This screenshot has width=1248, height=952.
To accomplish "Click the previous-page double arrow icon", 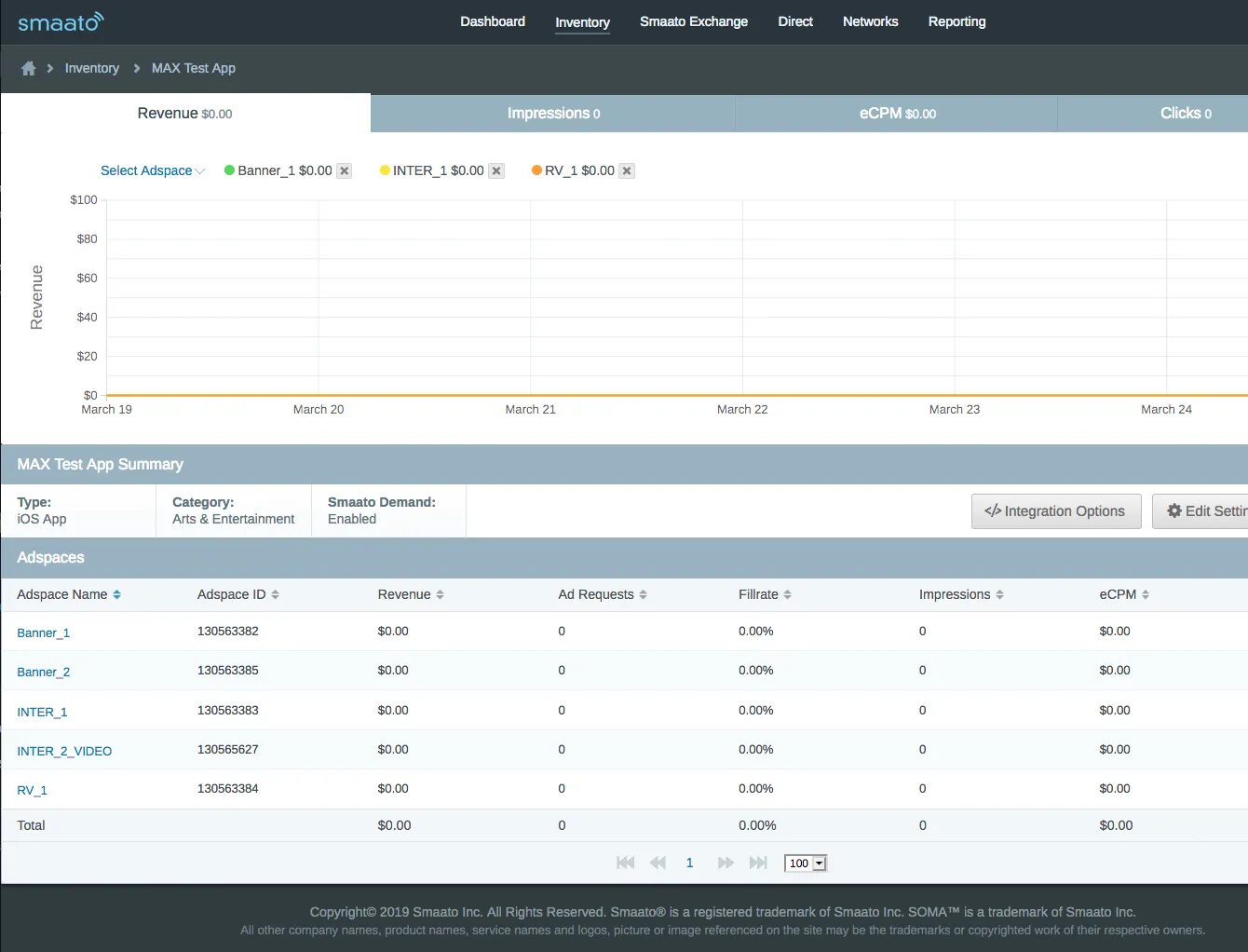I will point(658,863).
